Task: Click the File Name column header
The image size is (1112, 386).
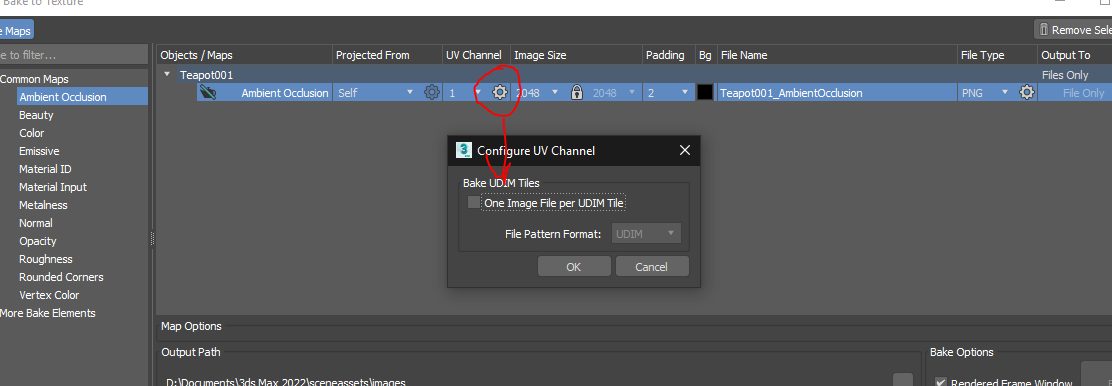Action: click(x=837, y=55)
